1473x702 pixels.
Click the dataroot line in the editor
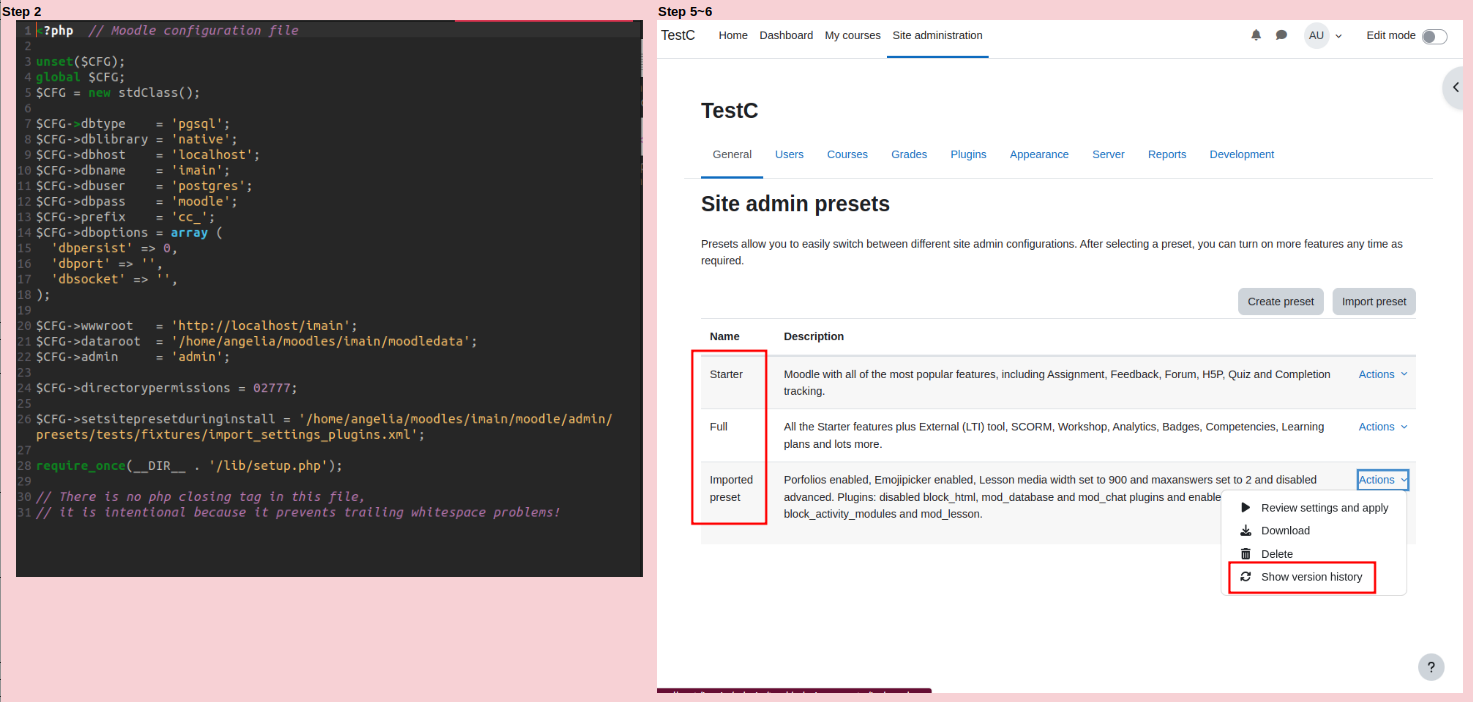(257, 341)
